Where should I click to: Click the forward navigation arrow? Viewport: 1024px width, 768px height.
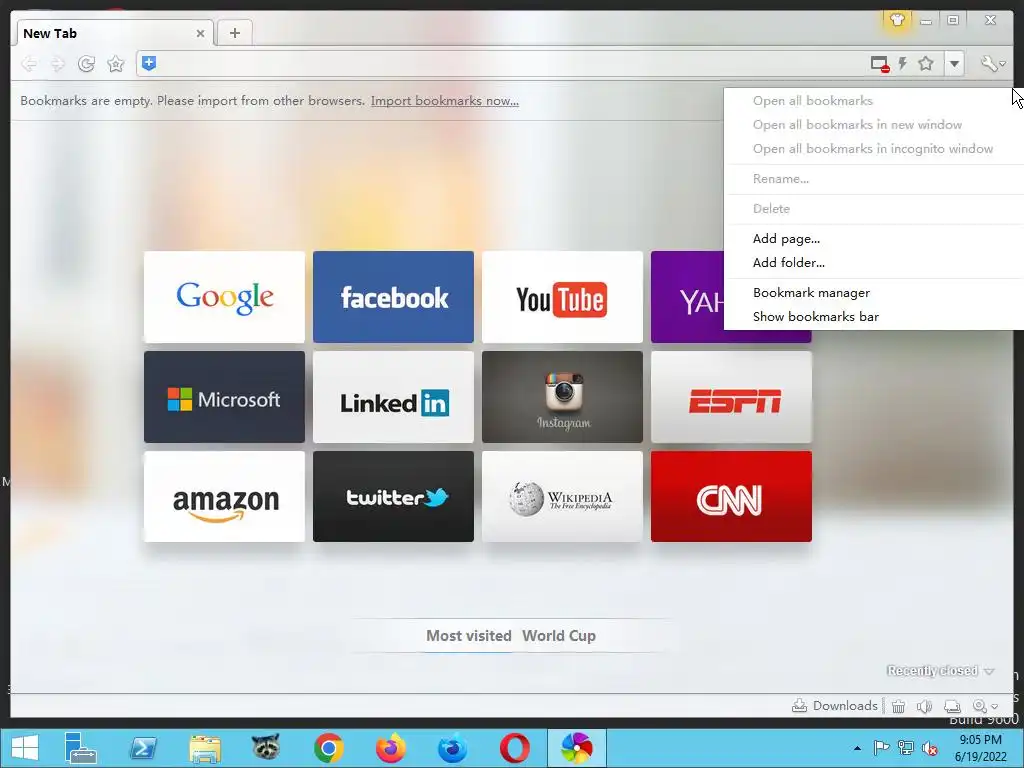coord(57,63)
